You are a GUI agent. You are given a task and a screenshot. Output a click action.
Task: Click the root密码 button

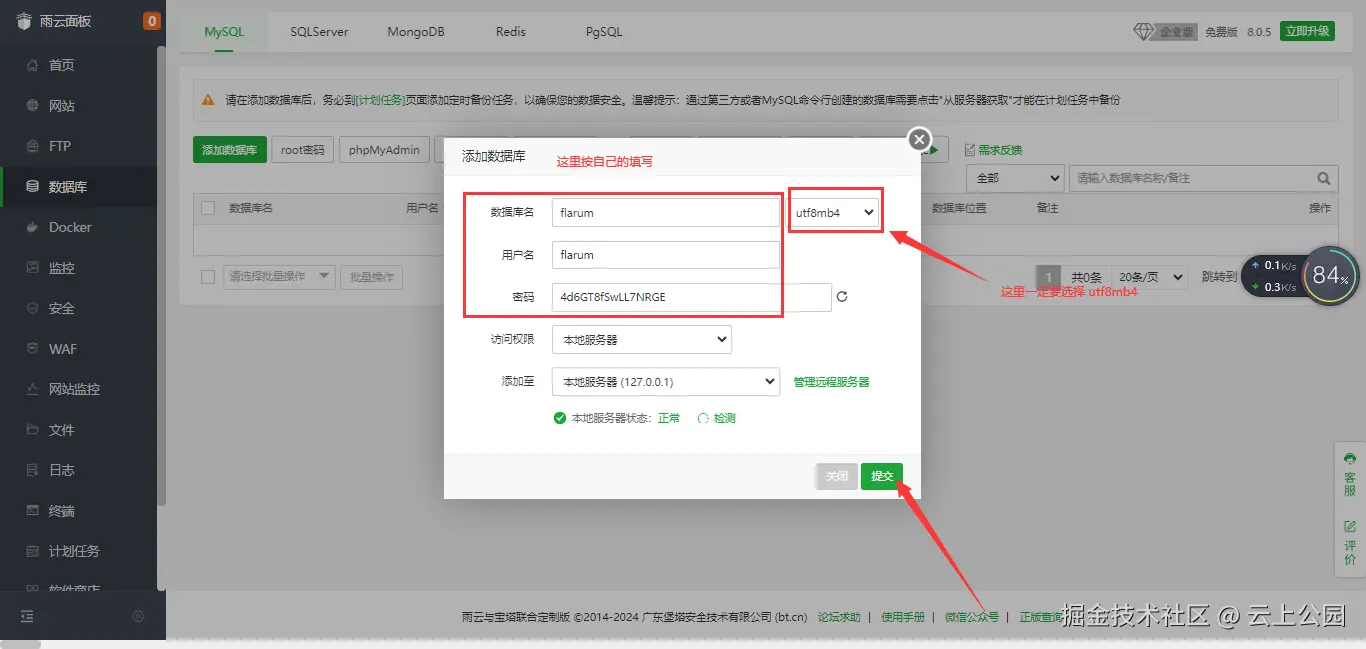pyautogui.click(x=303, y=150)
